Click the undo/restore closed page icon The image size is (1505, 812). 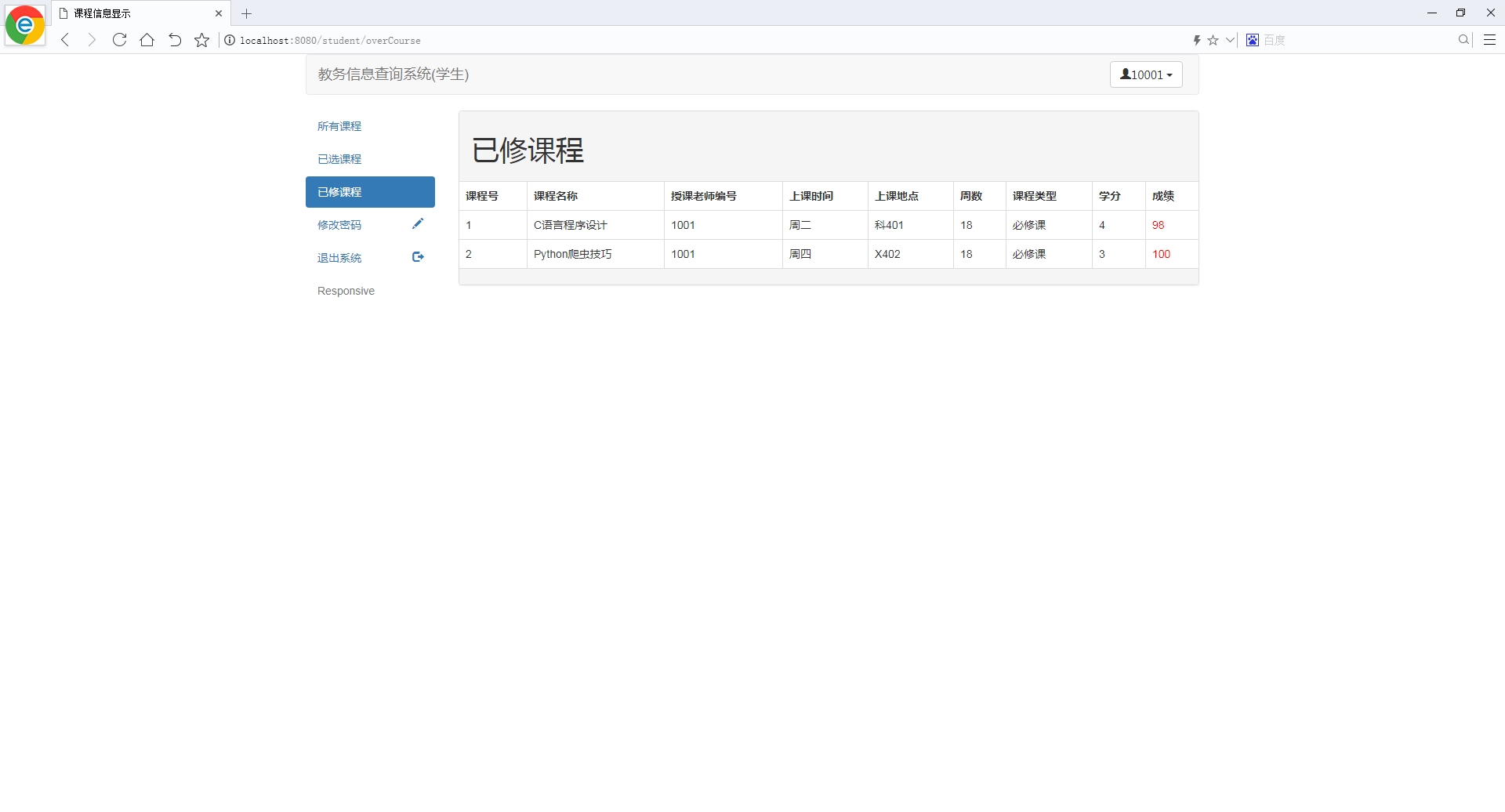175,40
